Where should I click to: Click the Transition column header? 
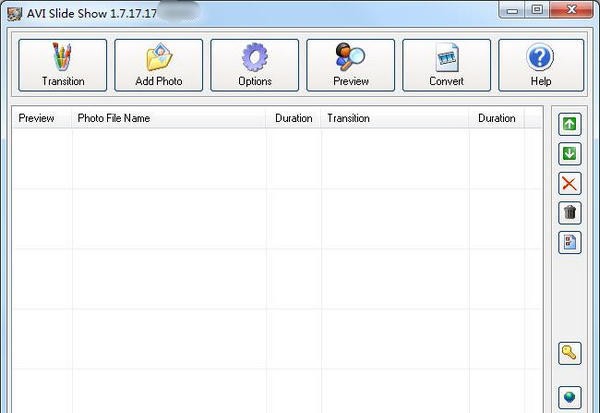[x=395, y=118]
